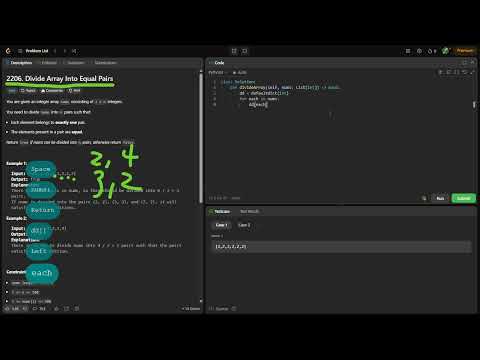Go to the next problem arrow

click(65, 51)
